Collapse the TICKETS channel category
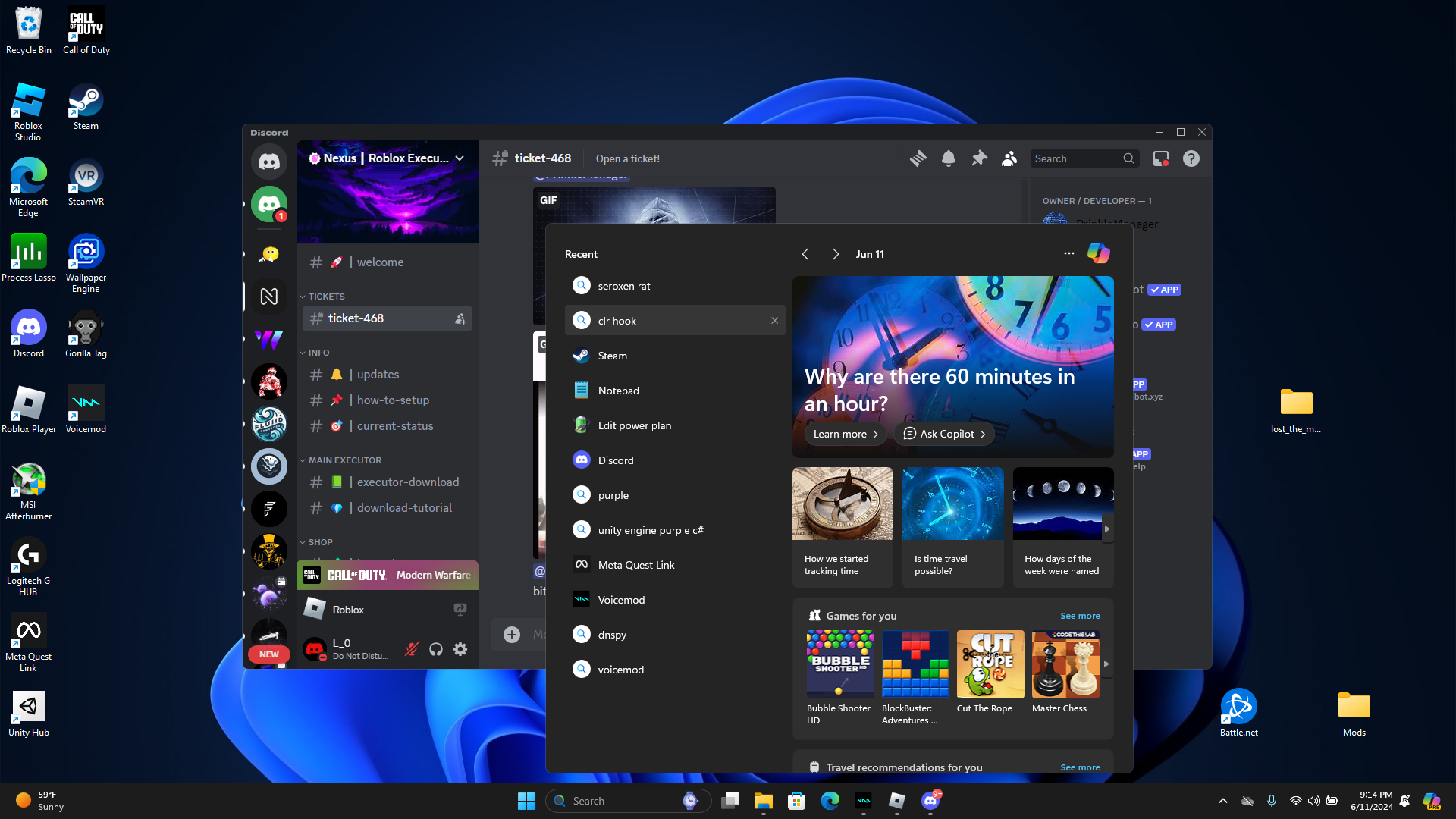 [x=326, y=297]
